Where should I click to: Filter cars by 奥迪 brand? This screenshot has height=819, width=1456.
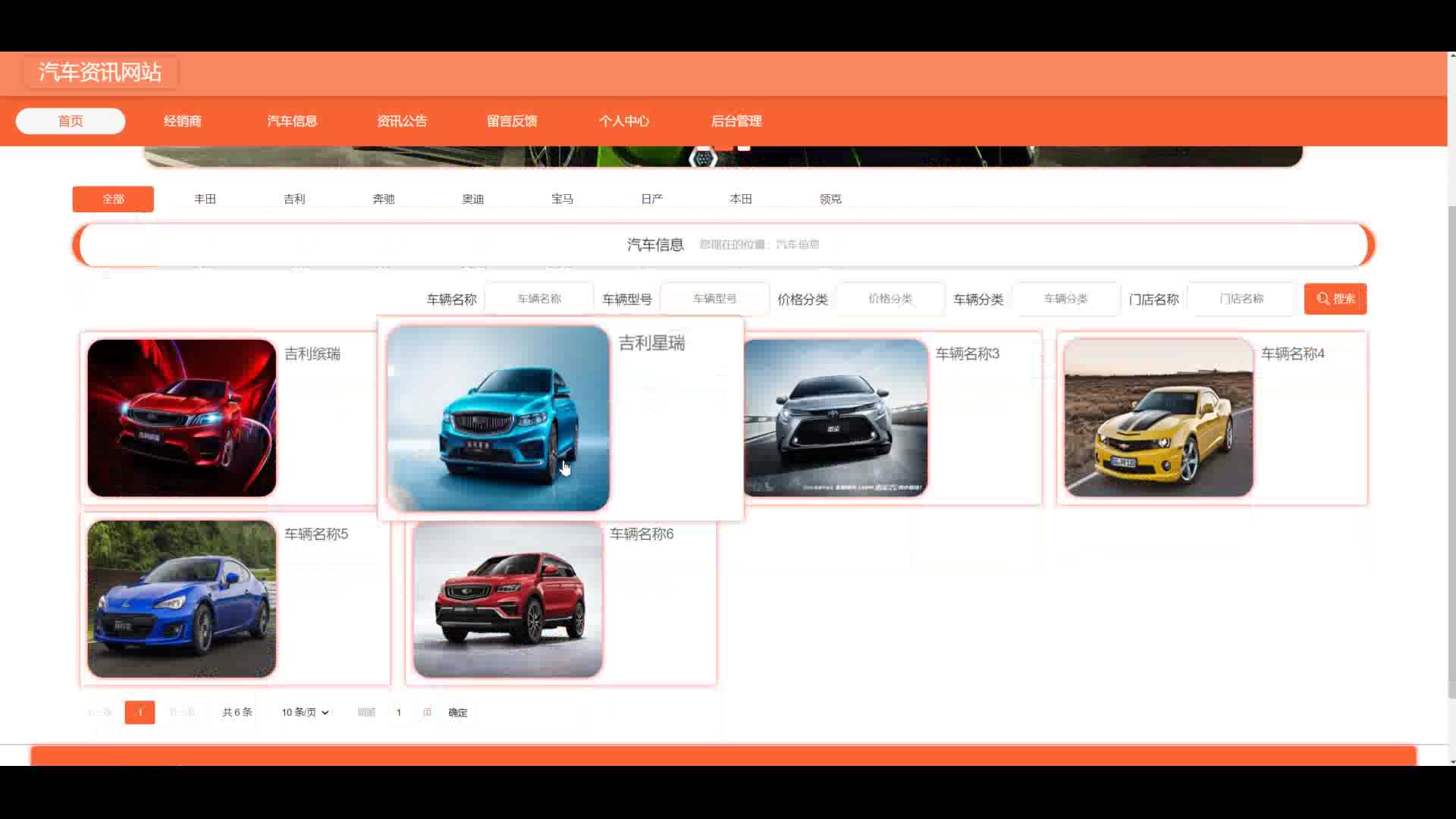473,199
